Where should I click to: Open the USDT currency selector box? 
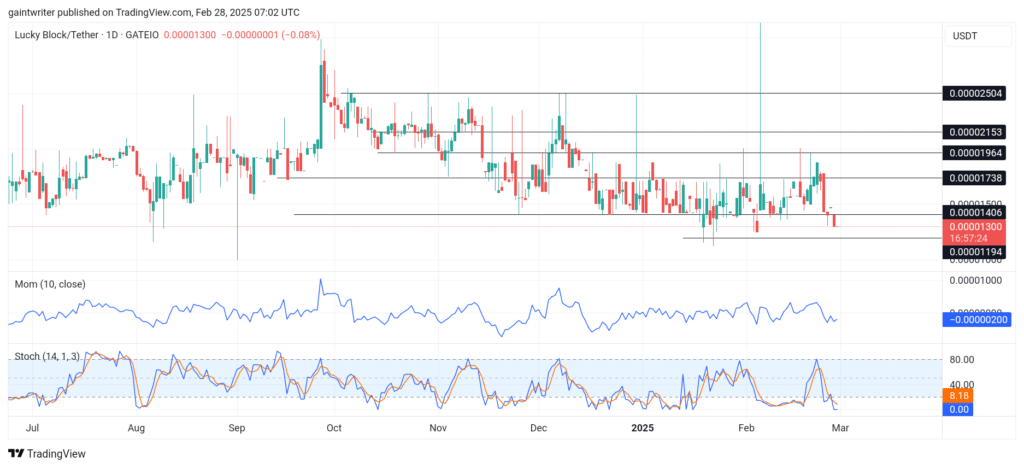[x=977, y=36]
